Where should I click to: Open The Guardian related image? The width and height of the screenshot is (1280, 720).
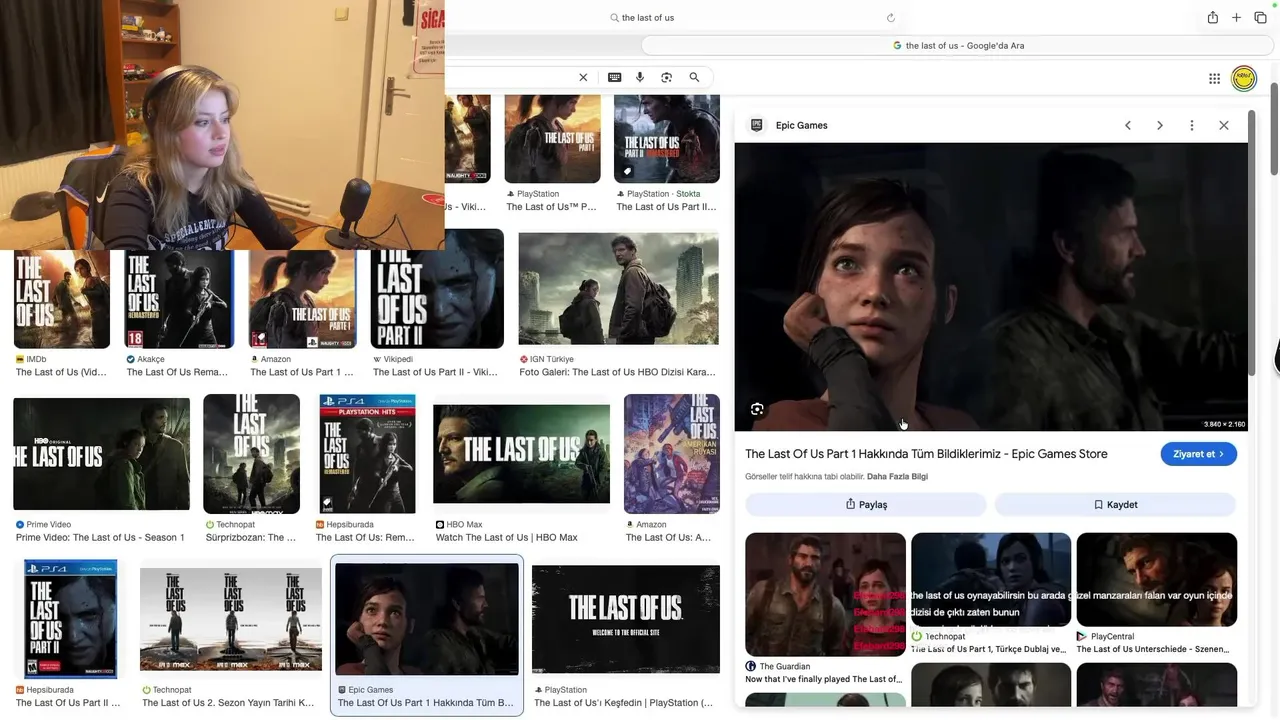[x=825, y=594]
